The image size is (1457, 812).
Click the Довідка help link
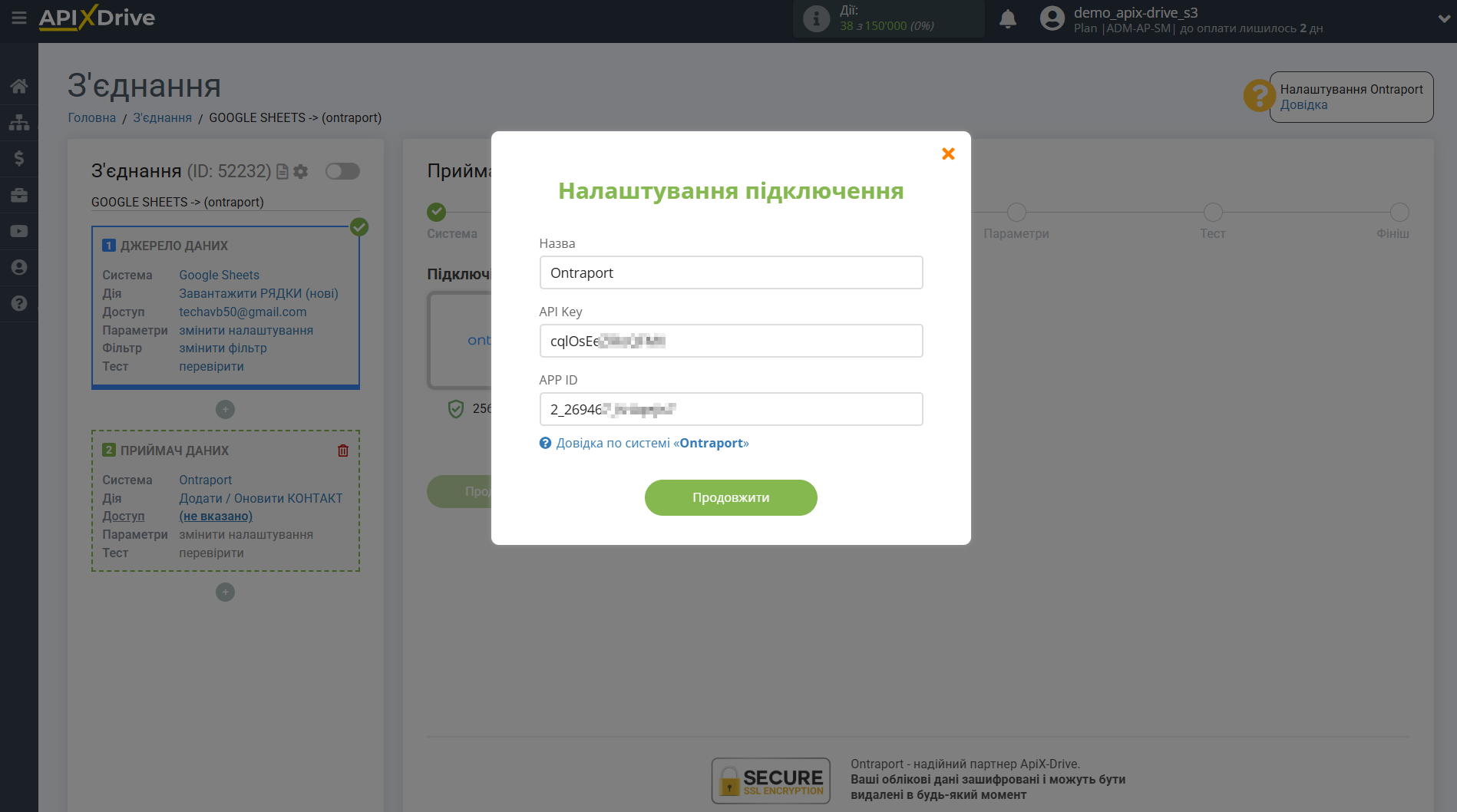tap(1303, 105)
